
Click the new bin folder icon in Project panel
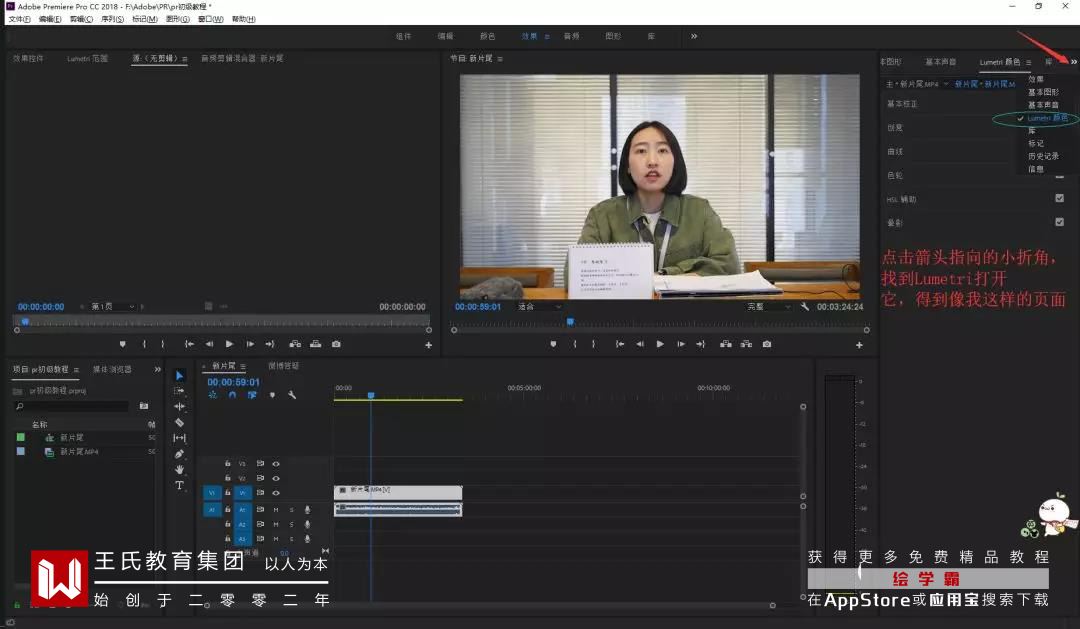tap(144, 406)
